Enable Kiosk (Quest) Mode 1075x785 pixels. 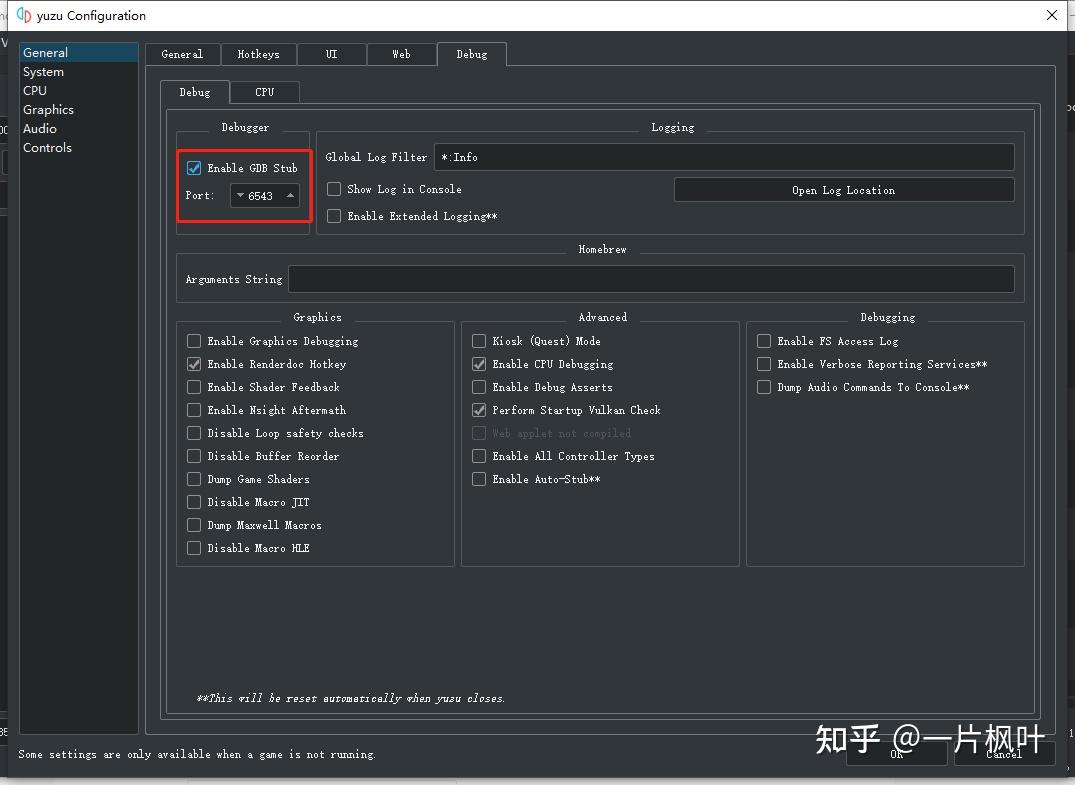coord(479,341)
